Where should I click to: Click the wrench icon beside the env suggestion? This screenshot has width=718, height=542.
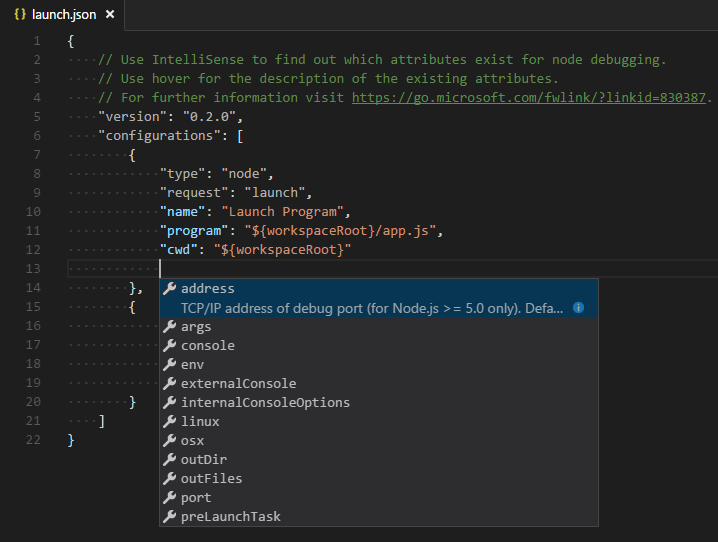coord(170,365)
